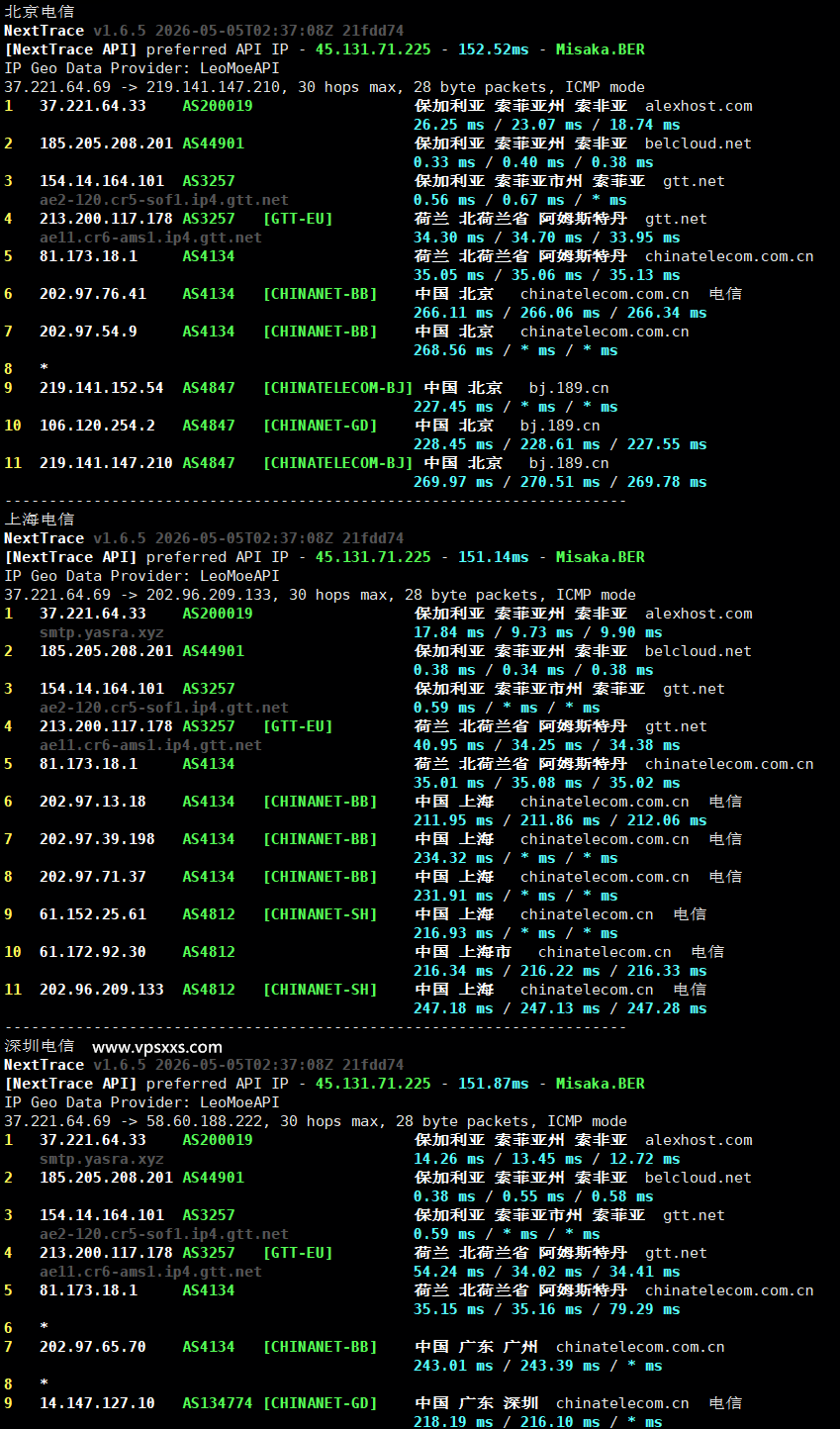Select latency value 247.18 ms
Viewport: 840px width, 1429px height.
(x=453, y=1008)
